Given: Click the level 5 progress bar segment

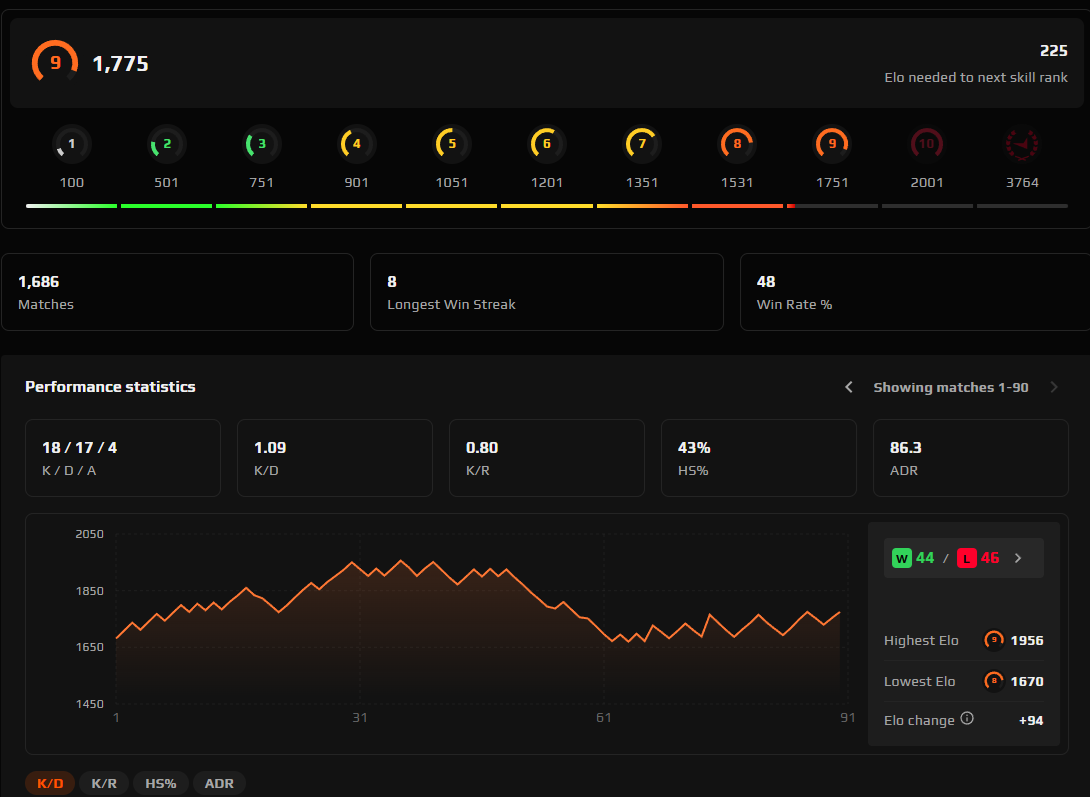Looking at the screenshot, I should click(452, 206).
